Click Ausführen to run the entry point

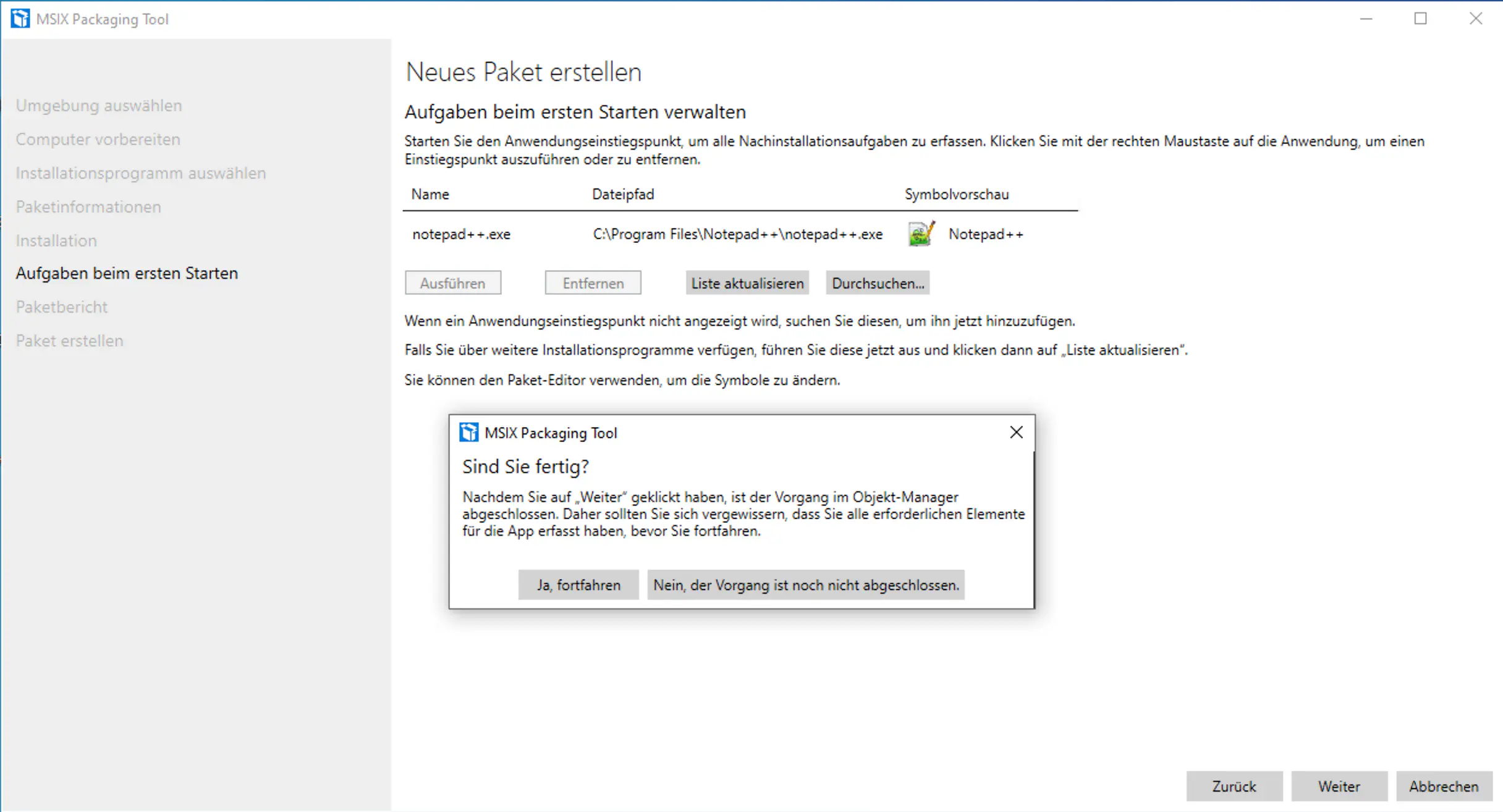pyautogui.click(x=452, y=282)
